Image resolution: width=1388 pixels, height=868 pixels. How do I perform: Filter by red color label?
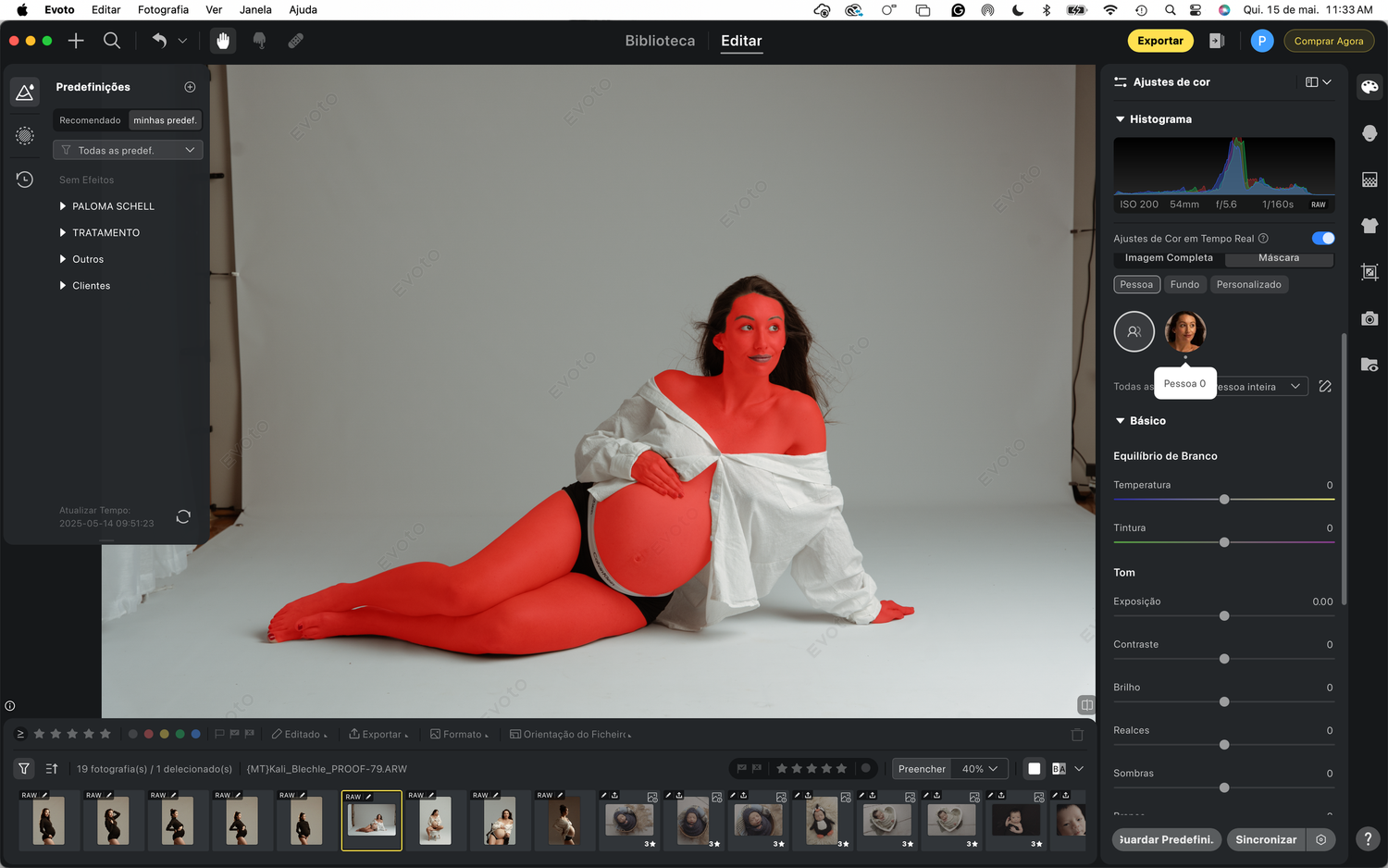coord(148,735)
